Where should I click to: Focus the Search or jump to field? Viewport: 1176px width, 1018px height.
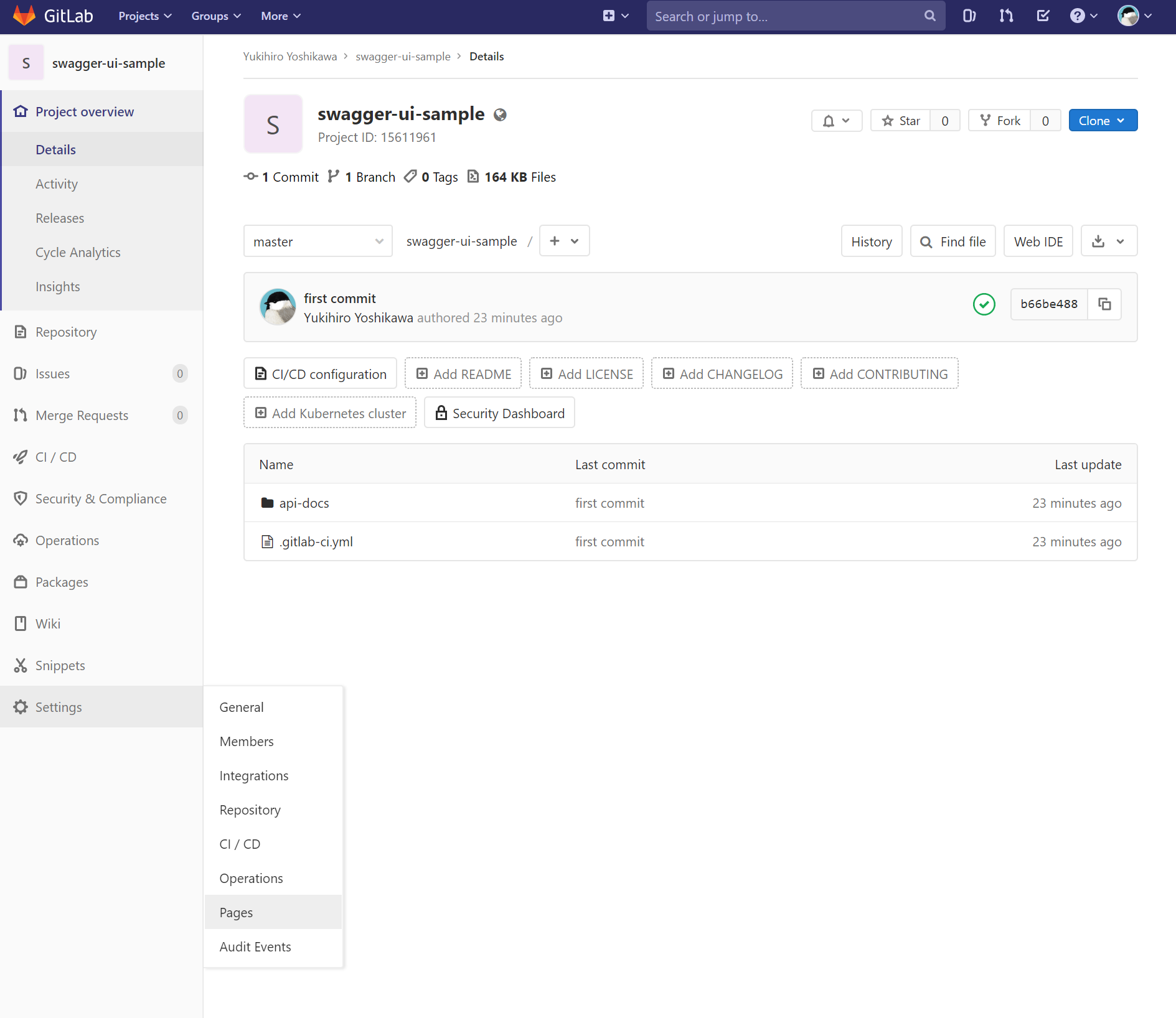[x=796, y=16]
